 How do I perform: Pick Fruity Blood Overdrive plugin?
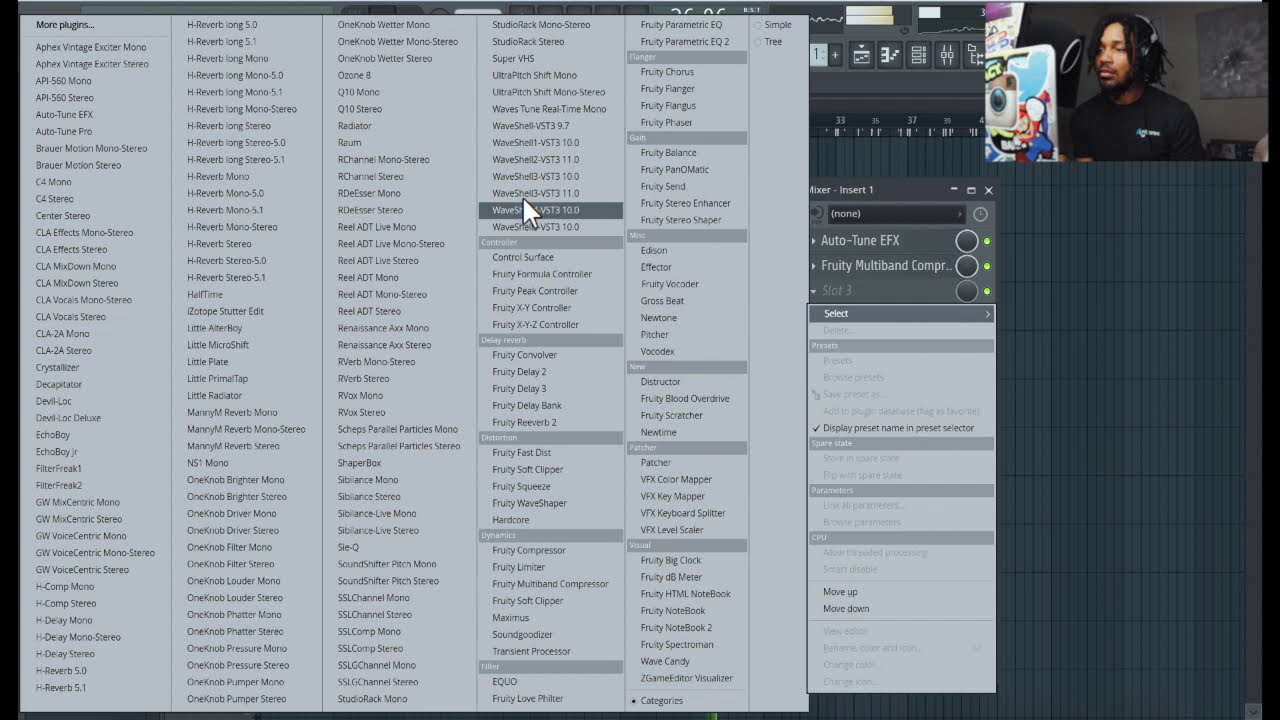(685, 399)
